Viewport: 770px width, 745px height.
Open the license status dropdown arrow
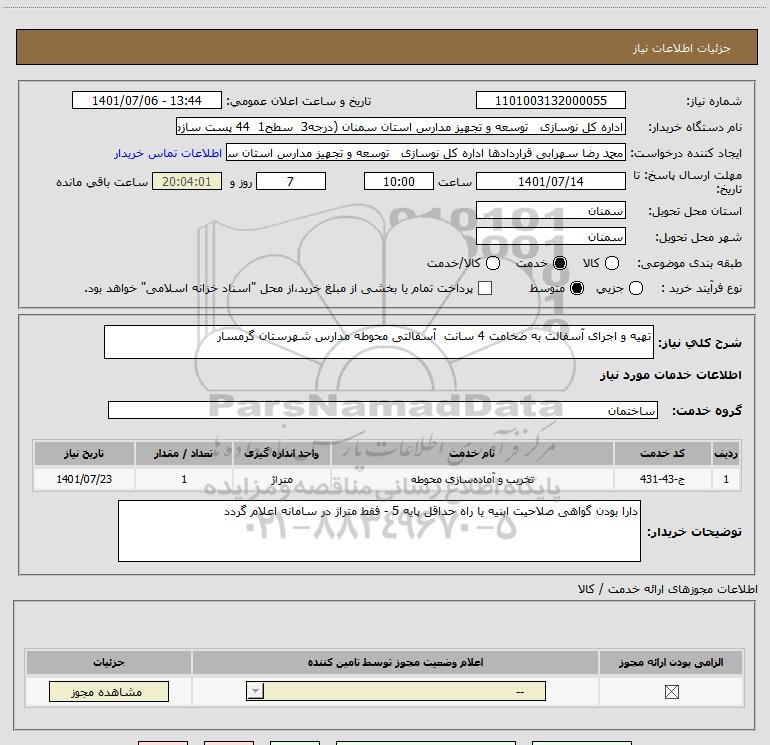click(x=255, y=691)
